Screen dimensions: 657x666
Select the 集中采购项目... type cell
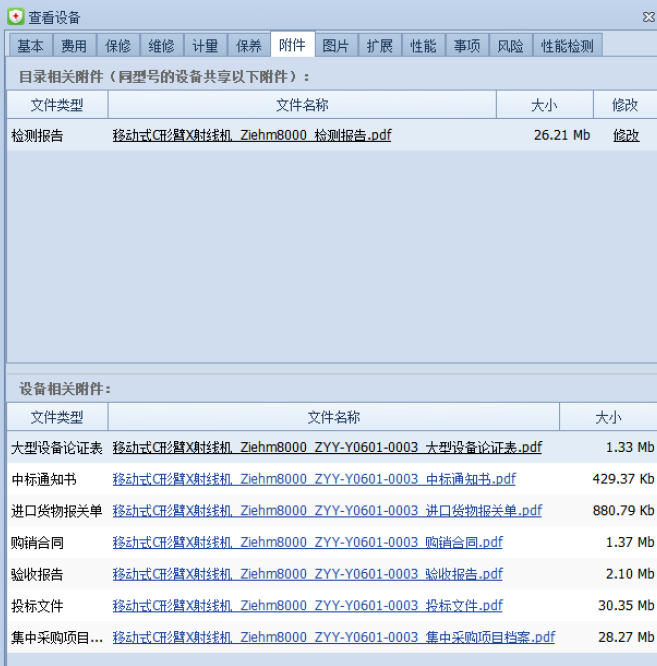[57, 638]
